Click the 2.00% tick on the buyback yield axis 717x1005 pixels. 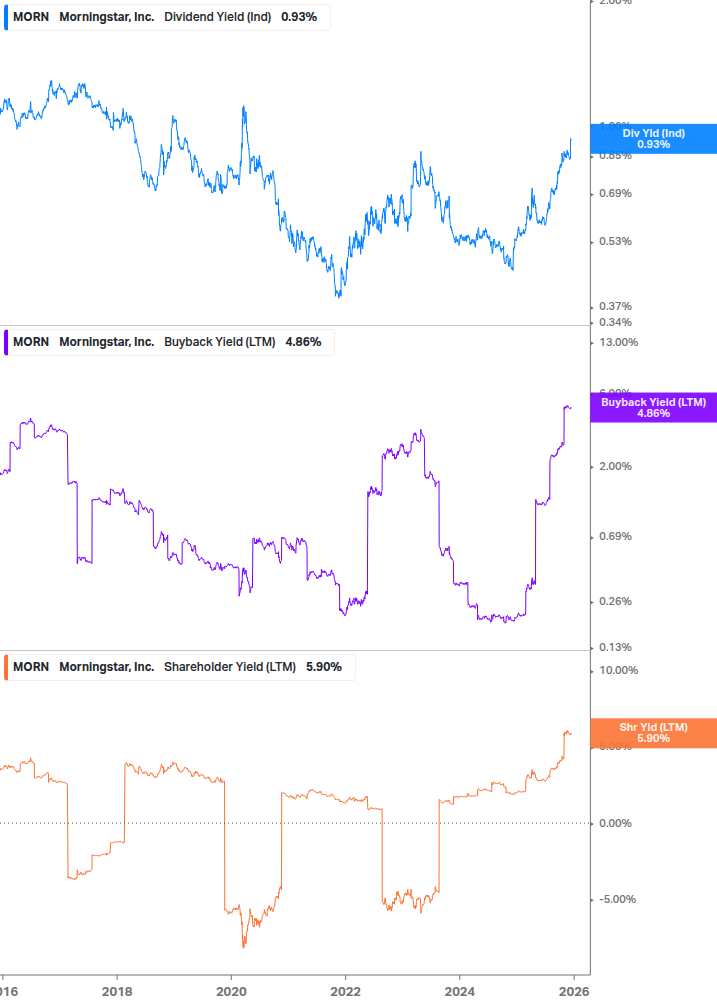tap(615, 466)
